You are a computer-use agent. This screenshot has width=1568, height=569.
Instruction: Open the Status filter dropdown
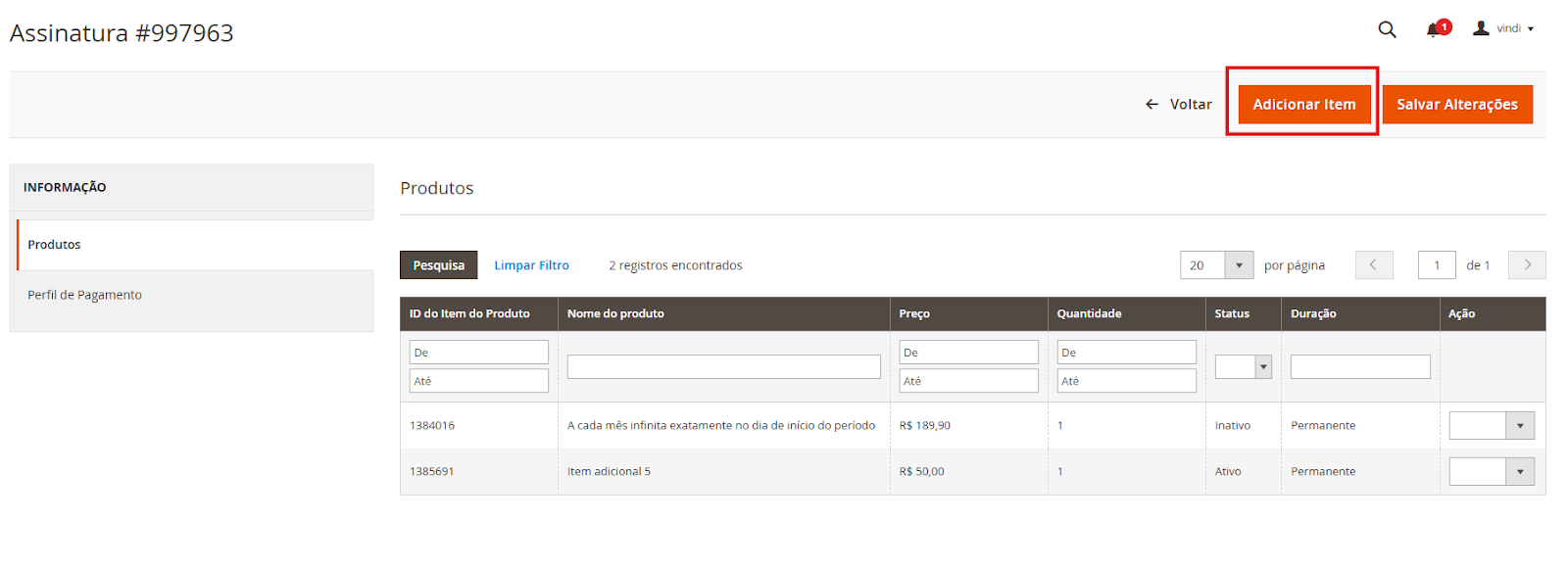pos(1243,367)
